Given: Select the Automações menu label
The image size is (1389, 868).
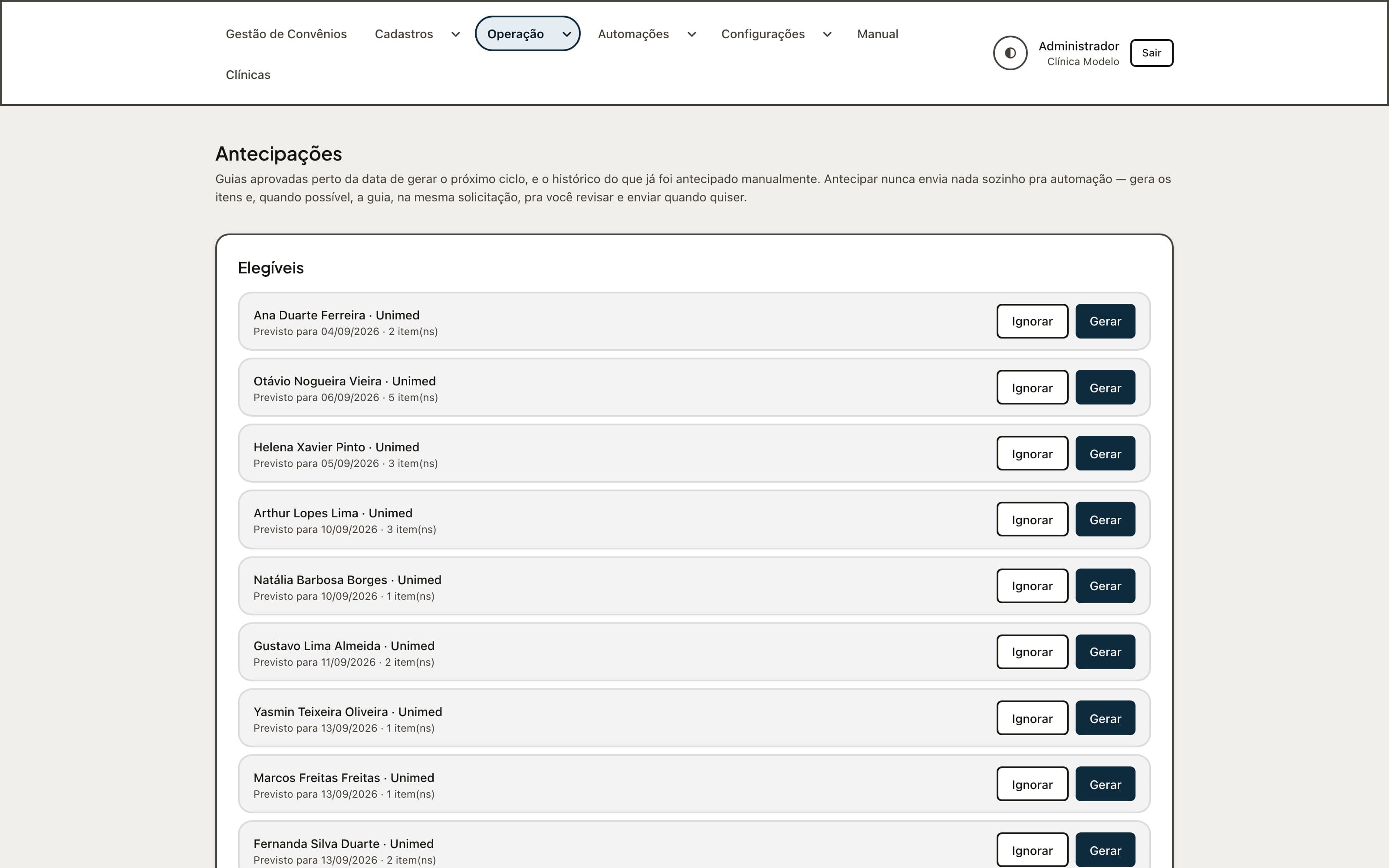Looking at the screenshot, I should click(633, 34).
